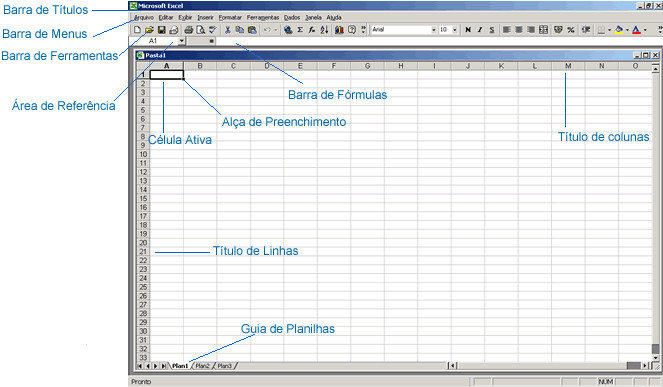Toggle underline formatting (S button)
Screen dimensions: 663x387
pyautogui.click(x=492, y=30)
